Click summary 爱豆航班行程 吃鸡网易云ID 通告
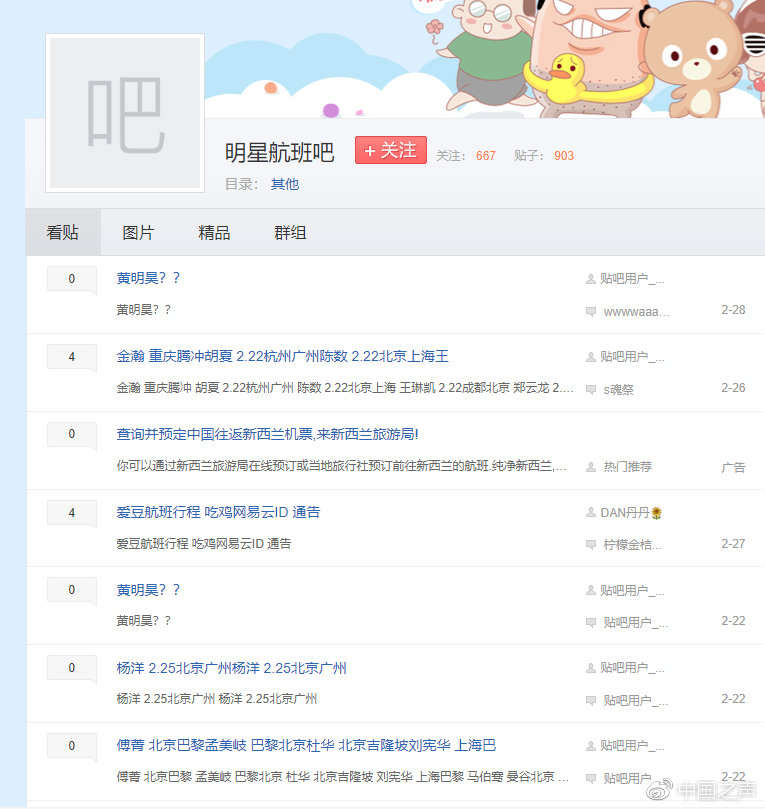765x809 pixels. point(204,544)
